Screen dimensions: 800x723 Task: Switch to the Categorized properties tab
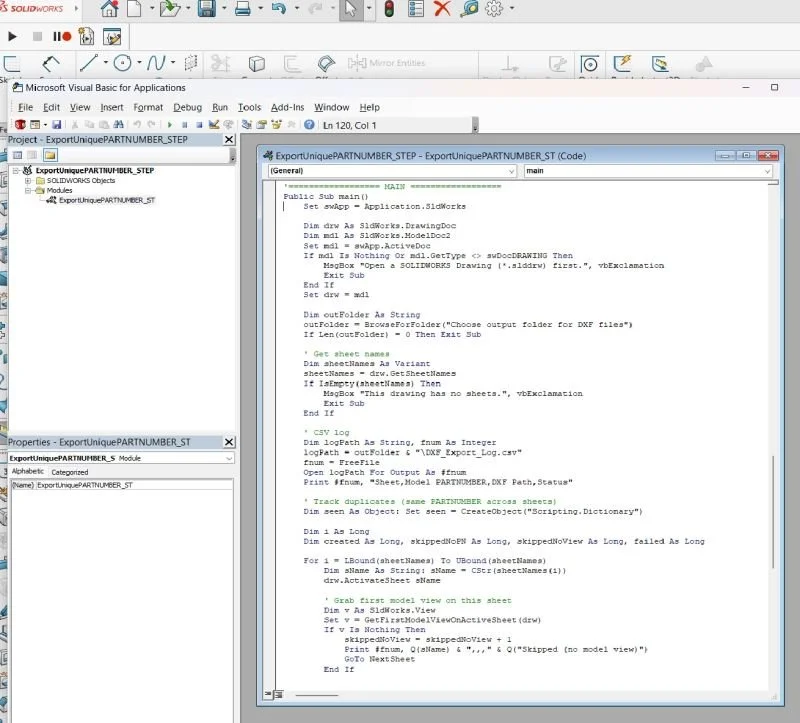(x=69, y=472)
